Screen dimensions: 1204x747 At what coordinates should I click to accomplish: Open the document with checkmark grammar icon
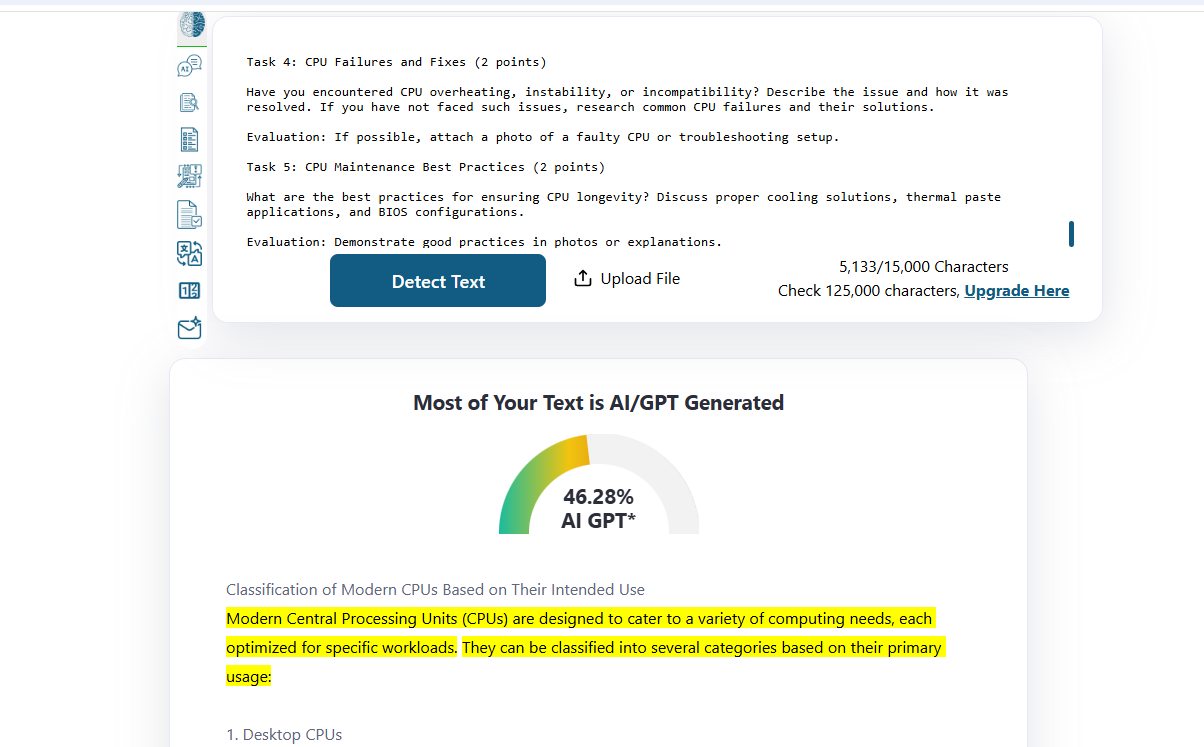tap(189, 214)
